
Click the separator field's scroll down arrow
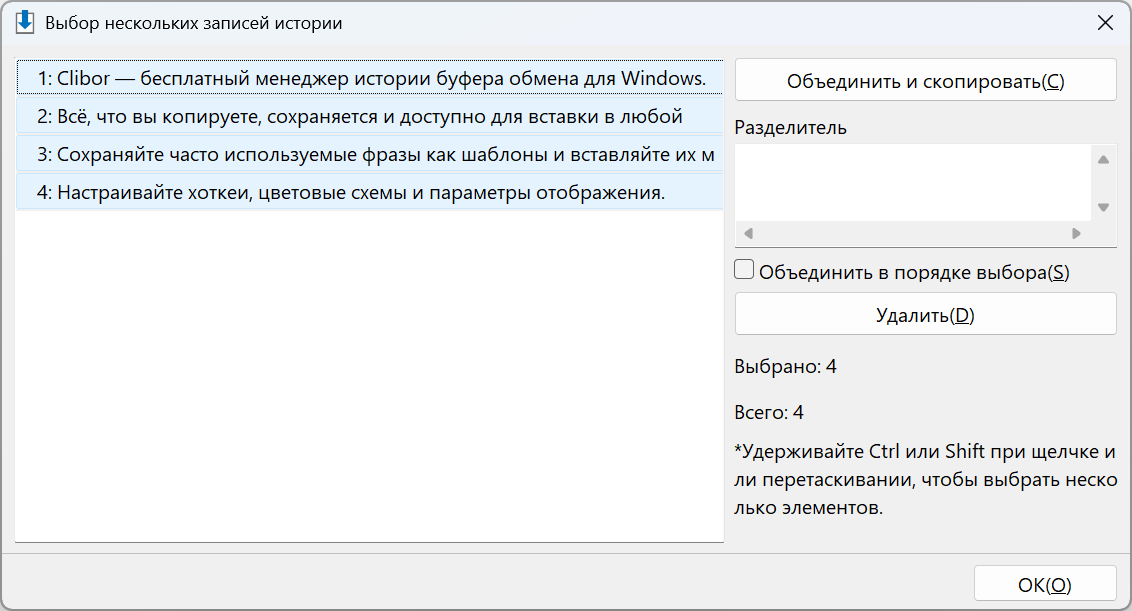pyautogui.click(x=1103, y=207)
